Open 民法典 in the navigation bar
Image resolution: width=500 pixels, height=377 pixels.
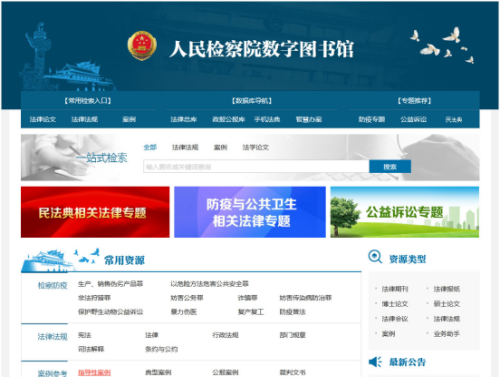[454, 119]
